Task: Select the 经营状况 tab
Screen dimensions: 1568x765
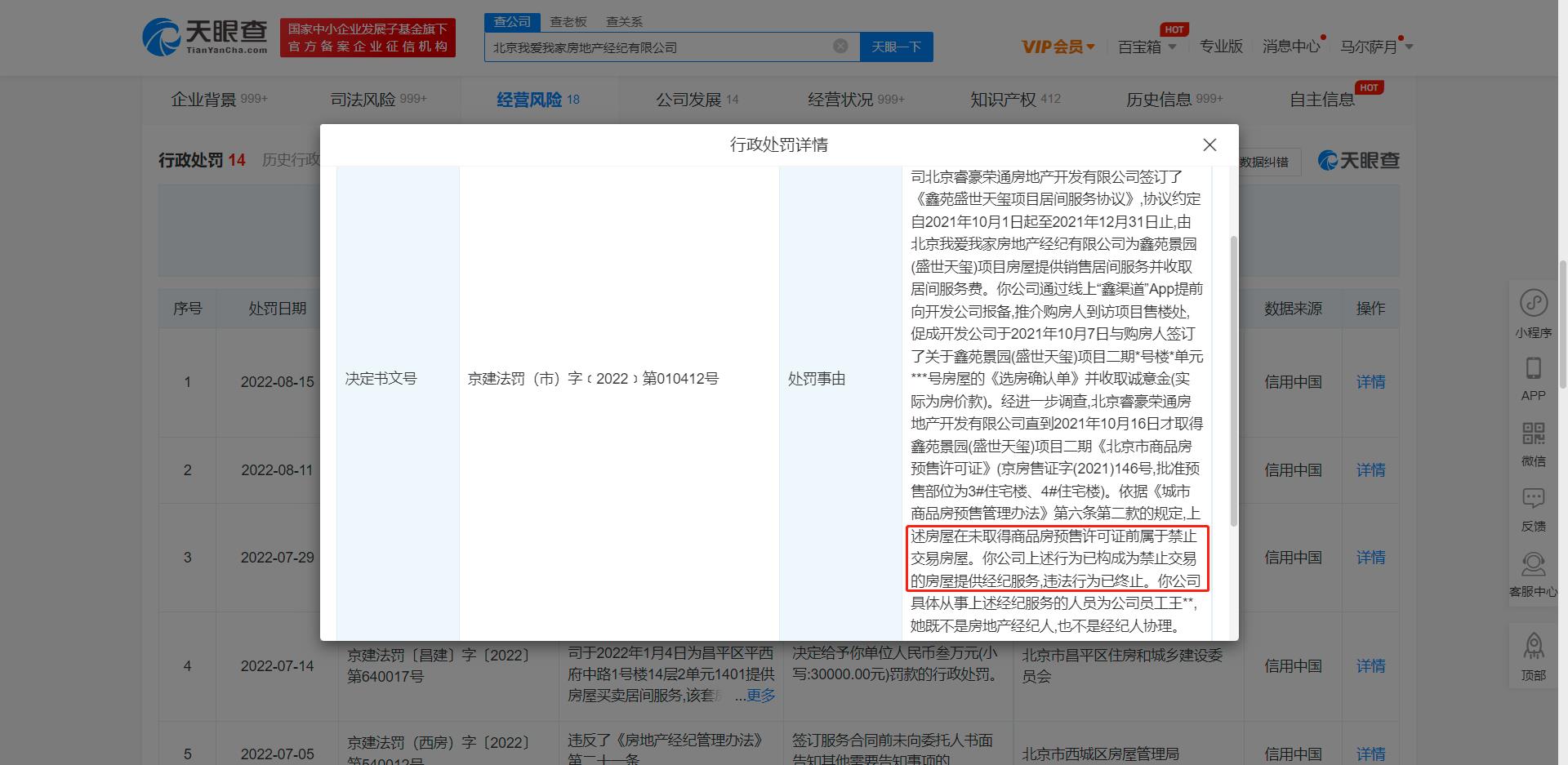Action: point(856,100)
